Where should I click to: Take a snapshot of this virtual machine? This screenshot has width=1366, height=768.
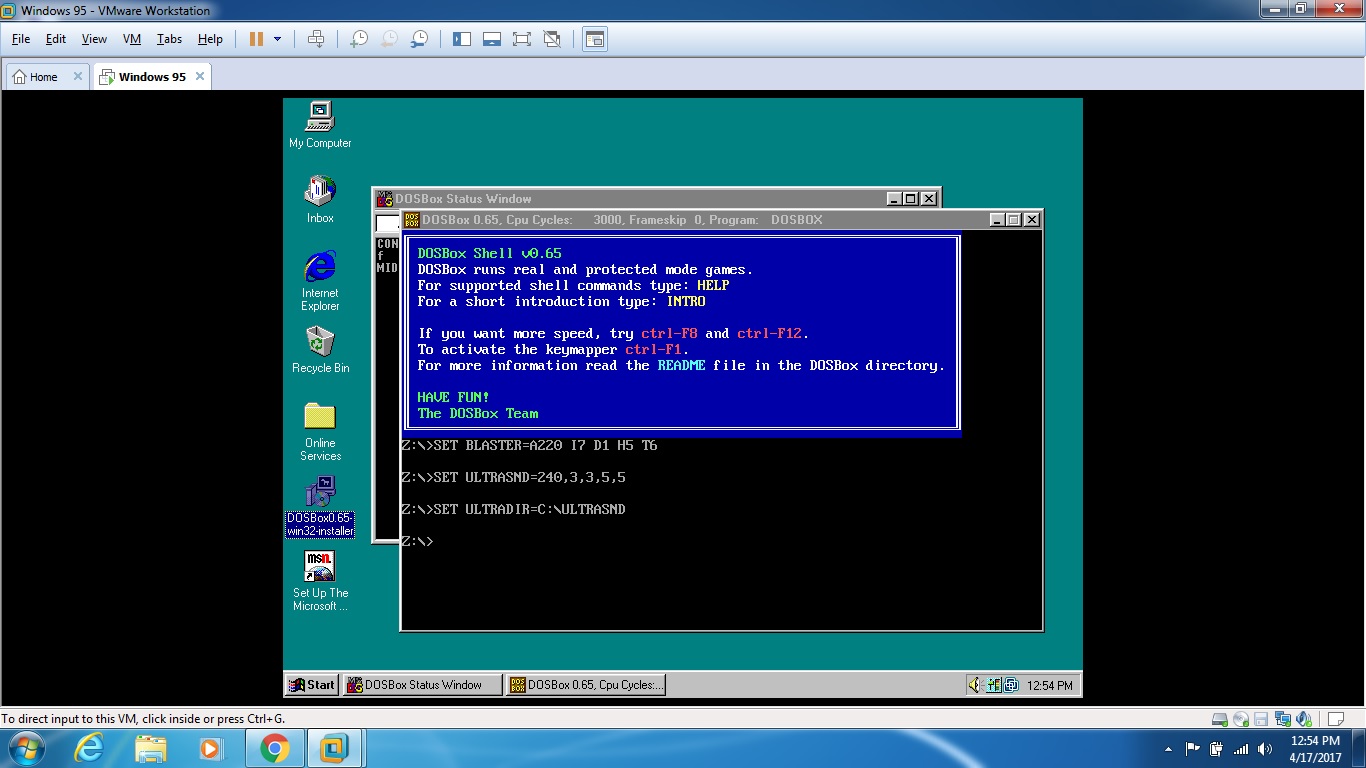click(x=358, y=39)
